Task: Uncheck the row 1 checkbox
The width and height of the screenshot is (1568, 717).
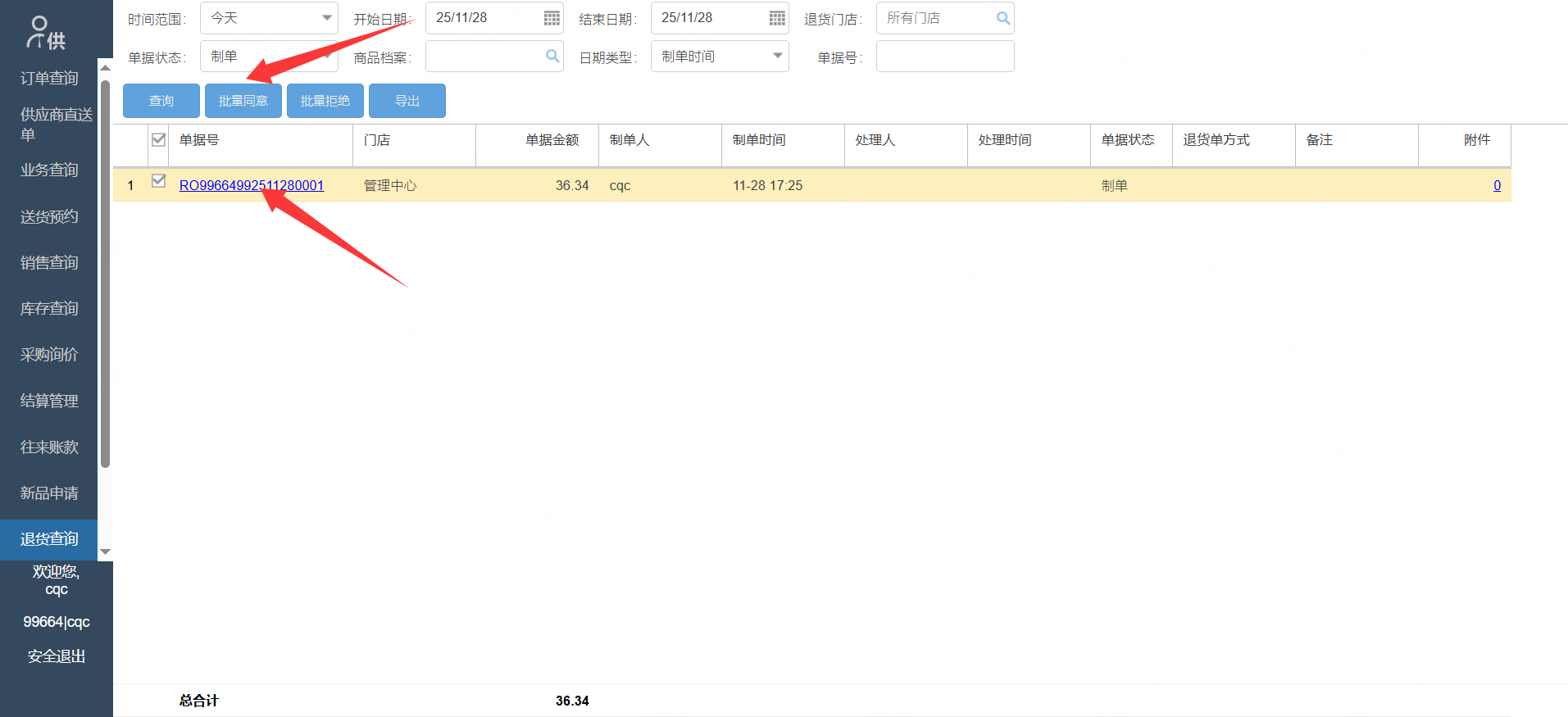Action: 159,182
